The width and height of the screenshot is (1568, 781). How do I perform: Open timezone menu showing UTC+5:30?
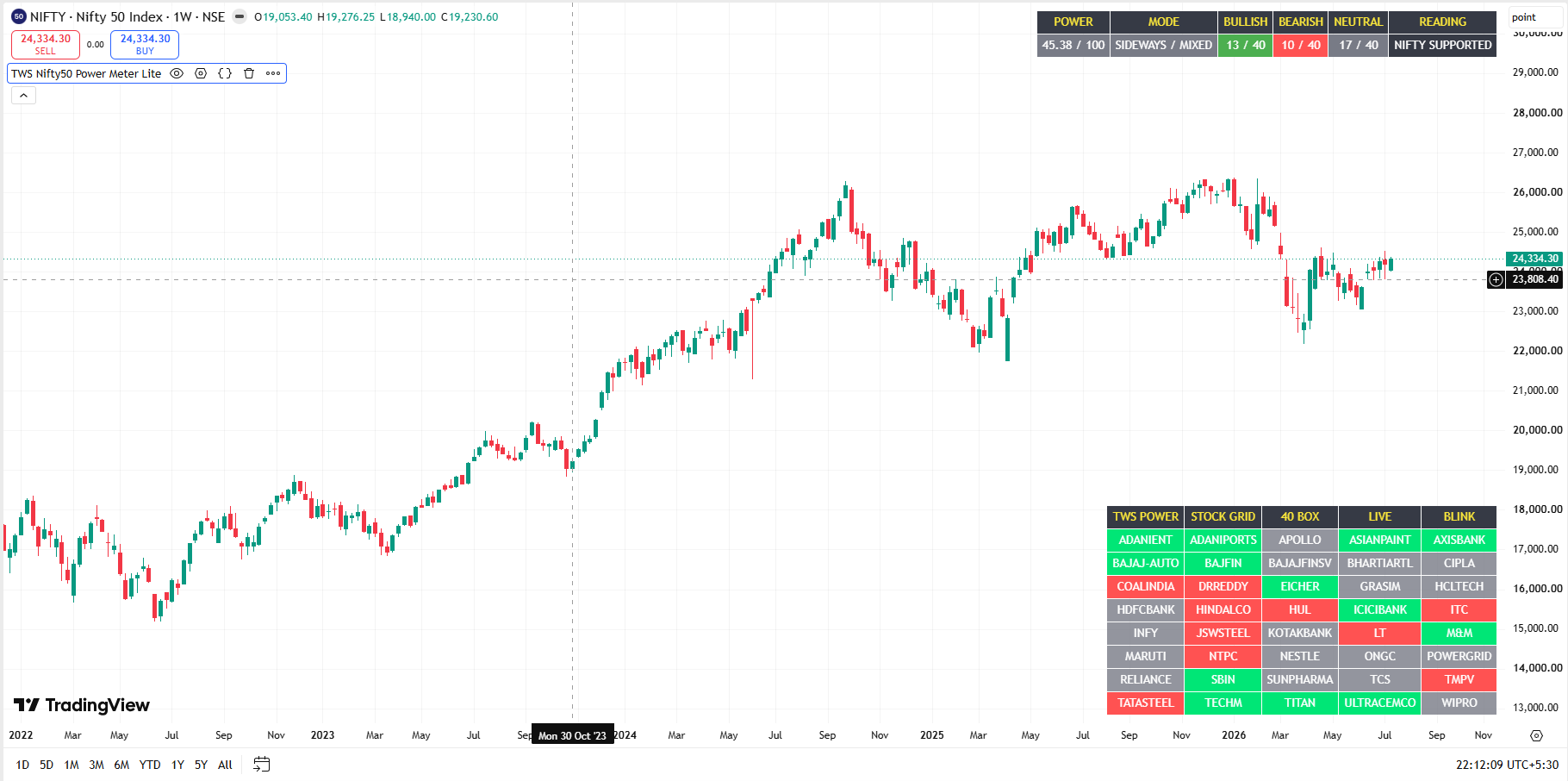pos(1508,765)
